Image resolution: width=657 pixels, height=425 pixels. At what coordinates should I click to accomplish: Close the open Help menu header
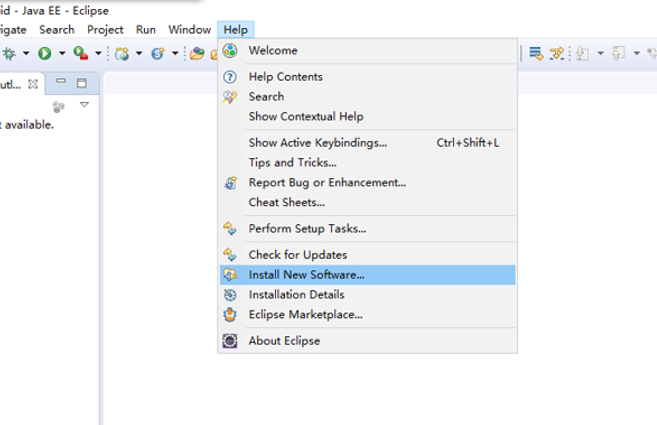click(235, 30)
